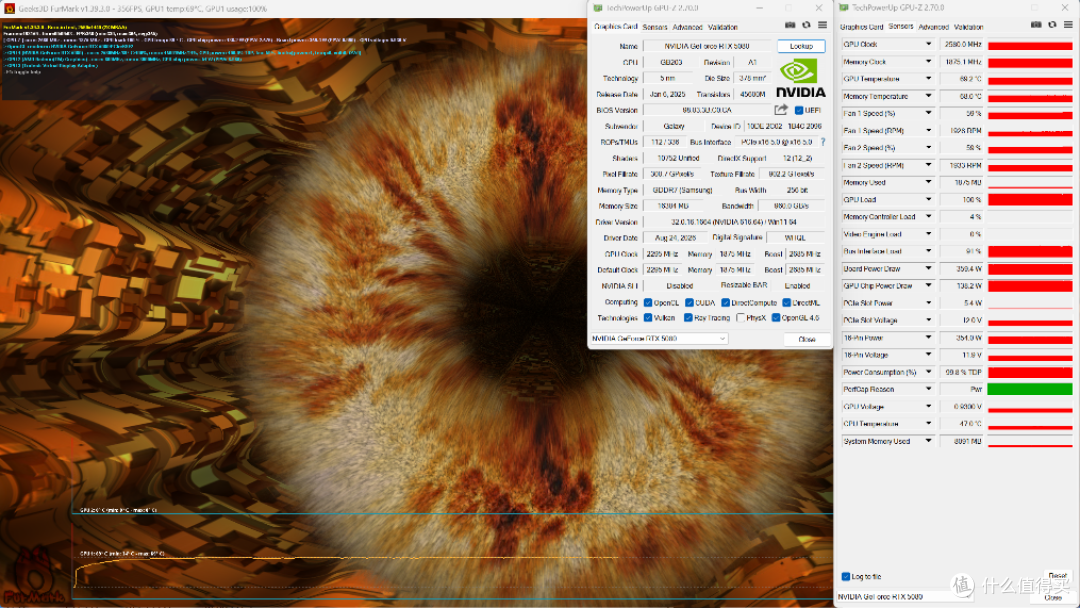
Task: Open hamburger menu in Graphics Card window
Action: 822,25
